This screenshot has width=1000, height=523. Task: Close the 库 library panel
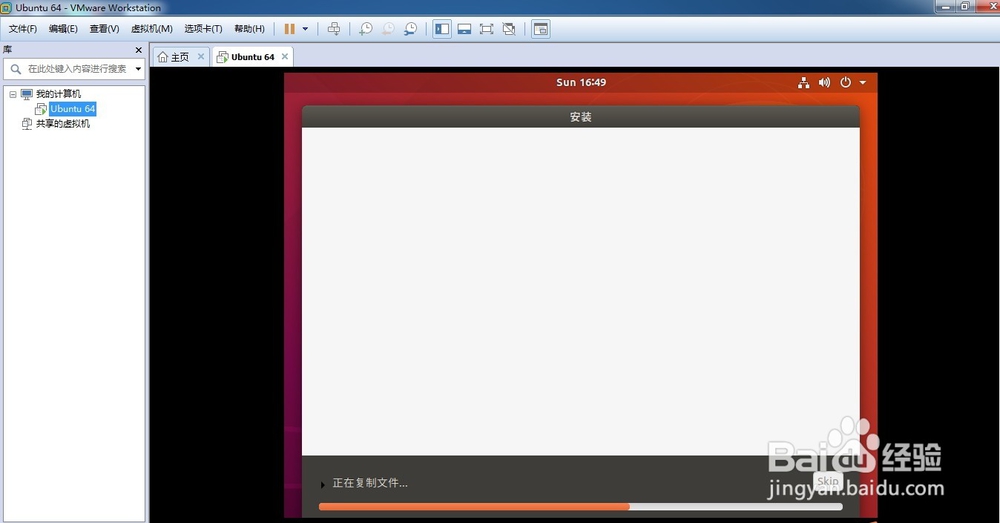(138, 50)
